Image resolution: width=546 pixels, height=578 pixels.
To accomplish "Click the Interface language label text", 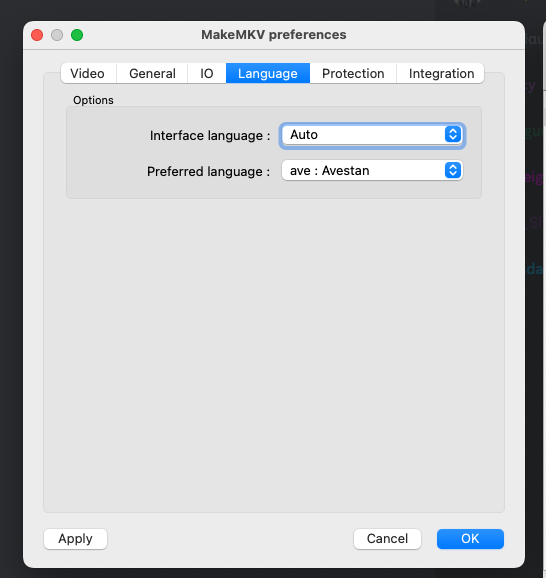I will tap(210, 136).
